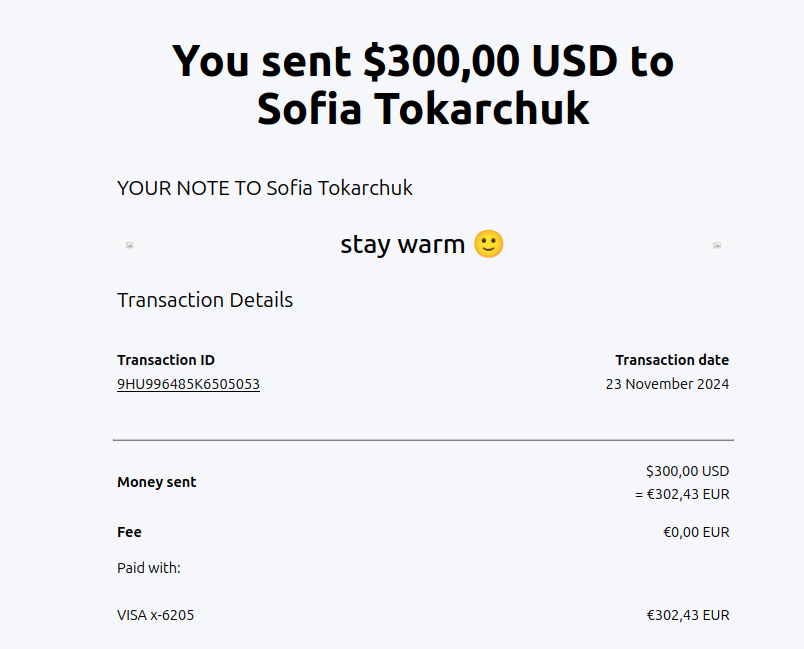804x649 pixels.
Task: Select the YOUR NOTE TO Sofia Tokarchuk label
Action: coord(265,188)
